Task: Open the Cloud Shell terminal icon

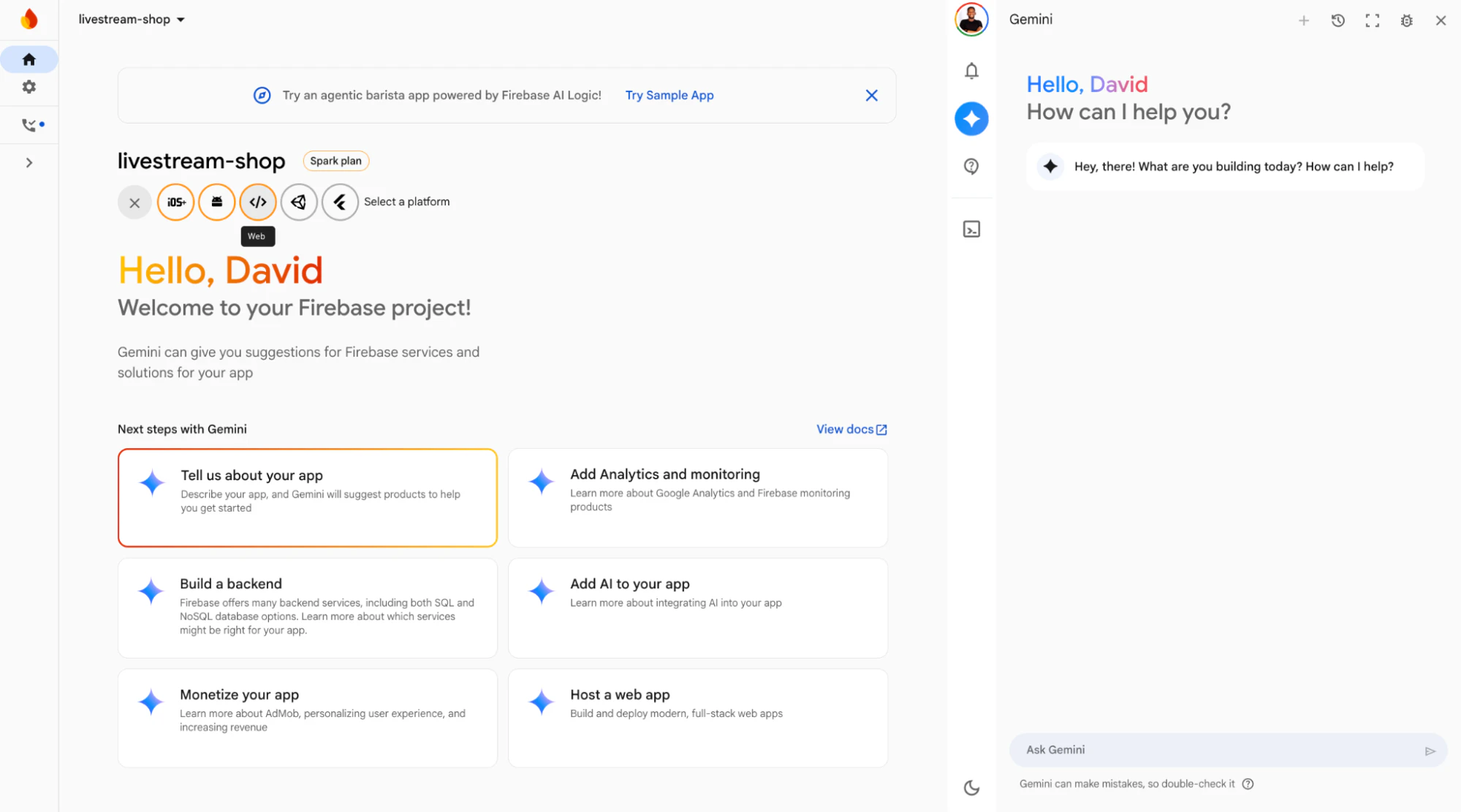Action: click(971, 229)
